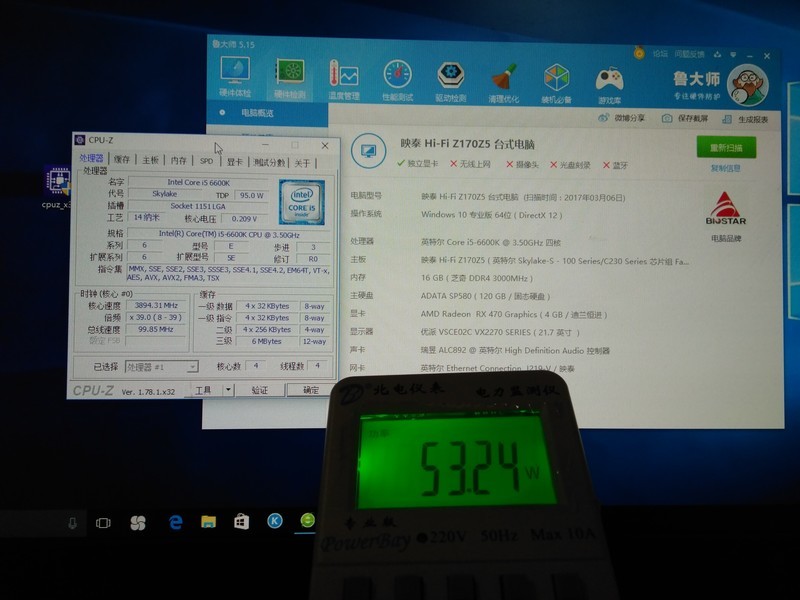Switch to CPU-Z 关于 tab
Viewport: 800px width, 600px height.
click(302, 163)
